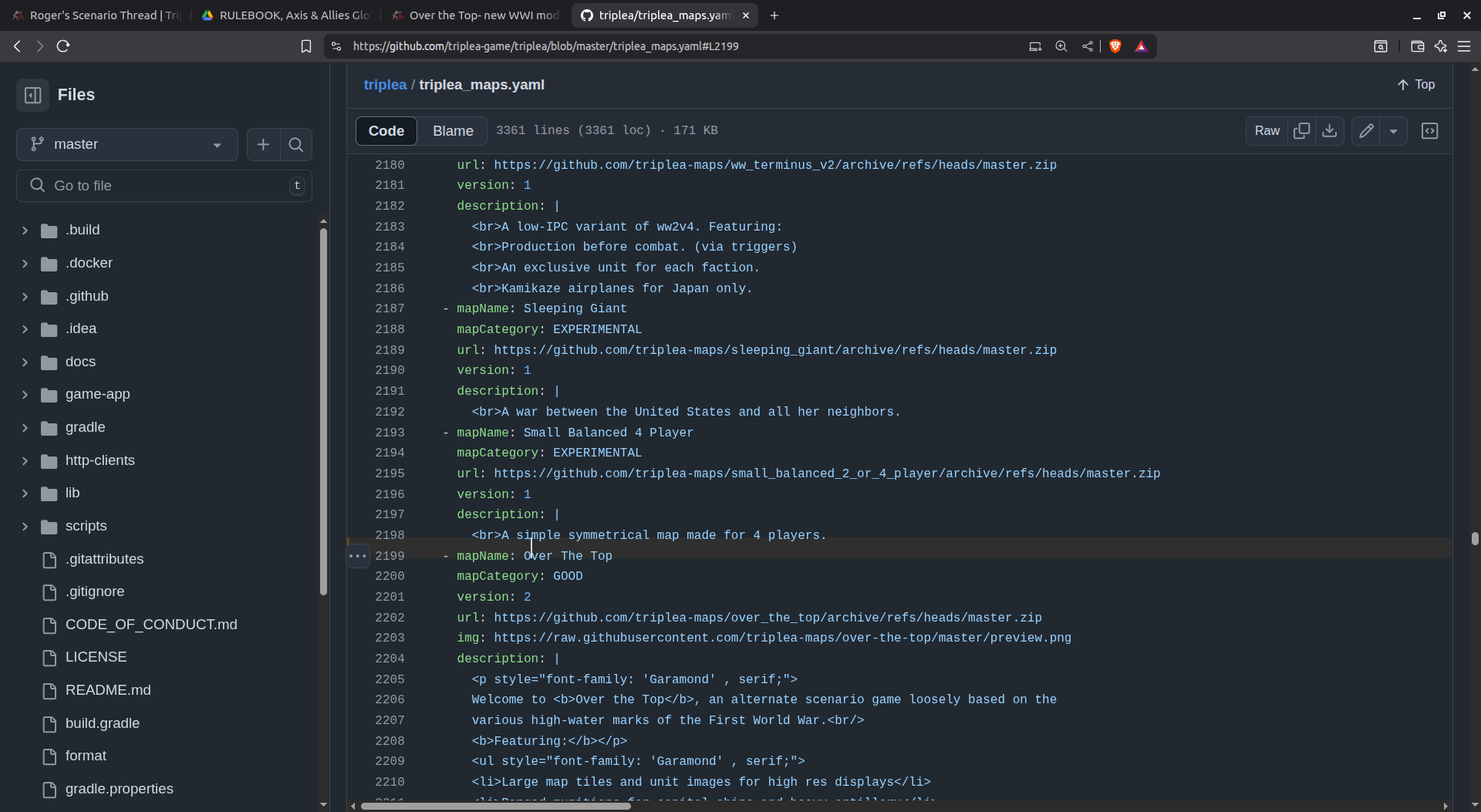Open a new browser tab
1481x812 pixels.
tap(774, 15)
